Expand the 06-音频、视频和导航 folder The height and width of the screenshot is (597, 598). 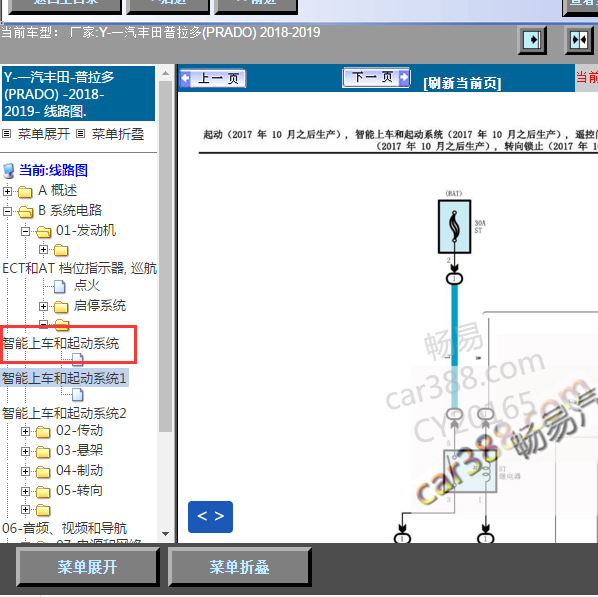point(25,510)
